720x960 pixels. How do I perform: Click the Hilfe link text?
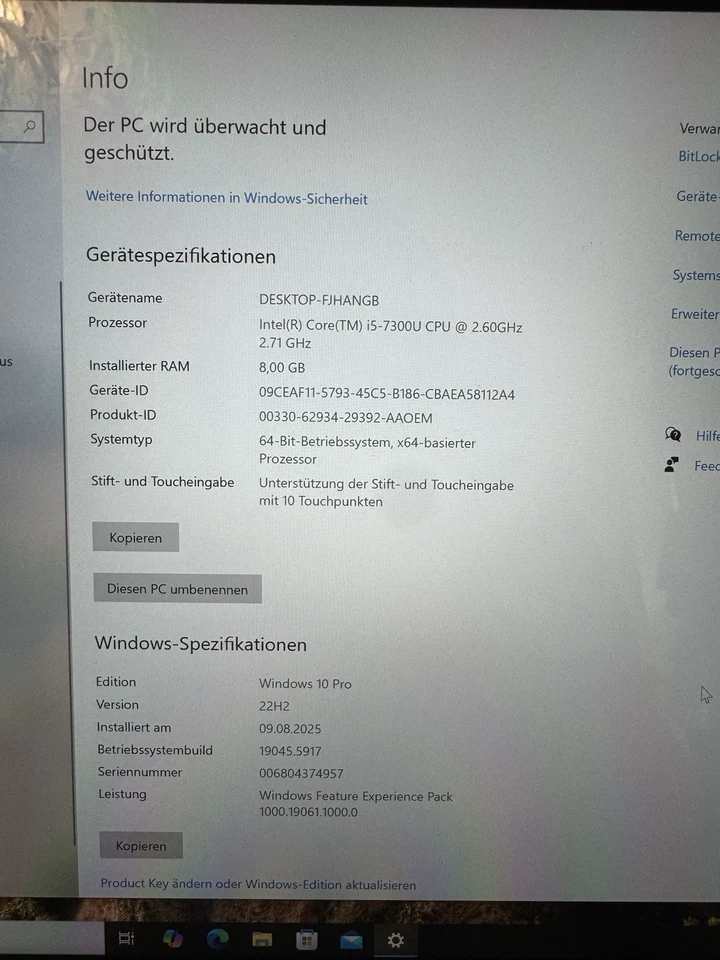707,436
